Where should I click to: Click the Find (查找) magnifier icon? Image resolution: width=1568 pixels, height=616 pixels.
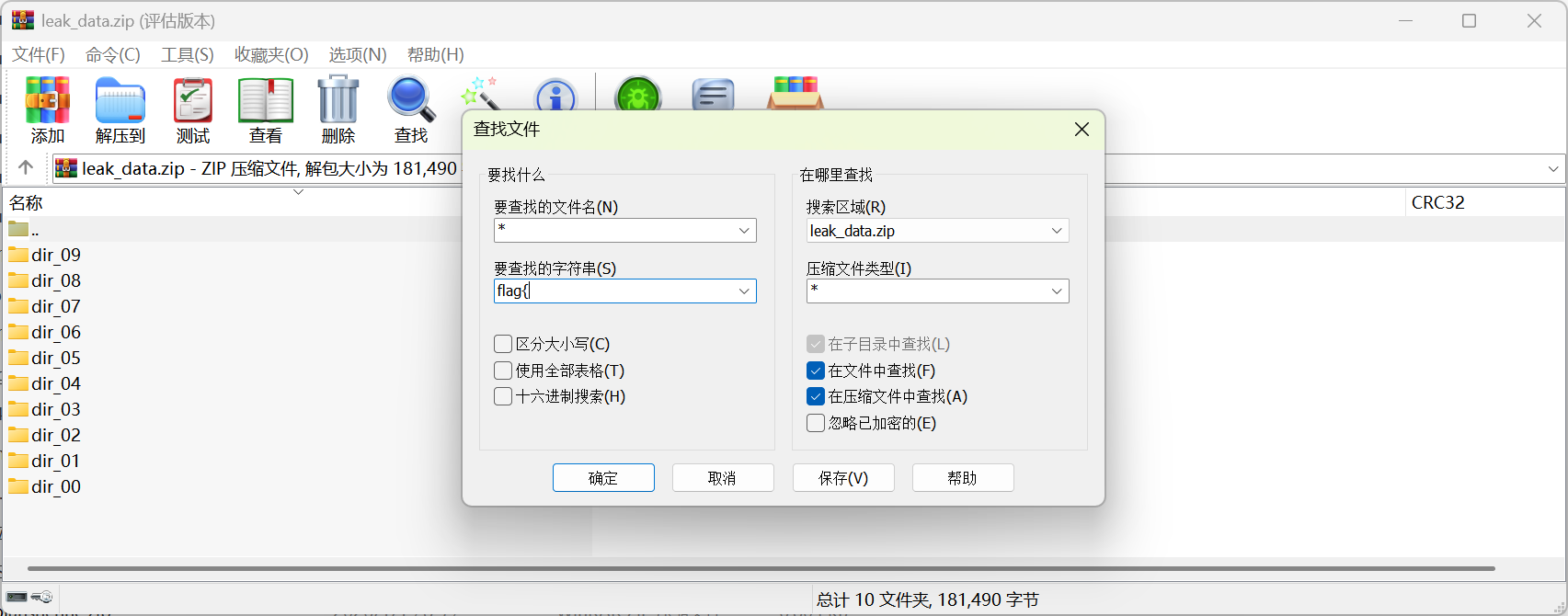411,101
